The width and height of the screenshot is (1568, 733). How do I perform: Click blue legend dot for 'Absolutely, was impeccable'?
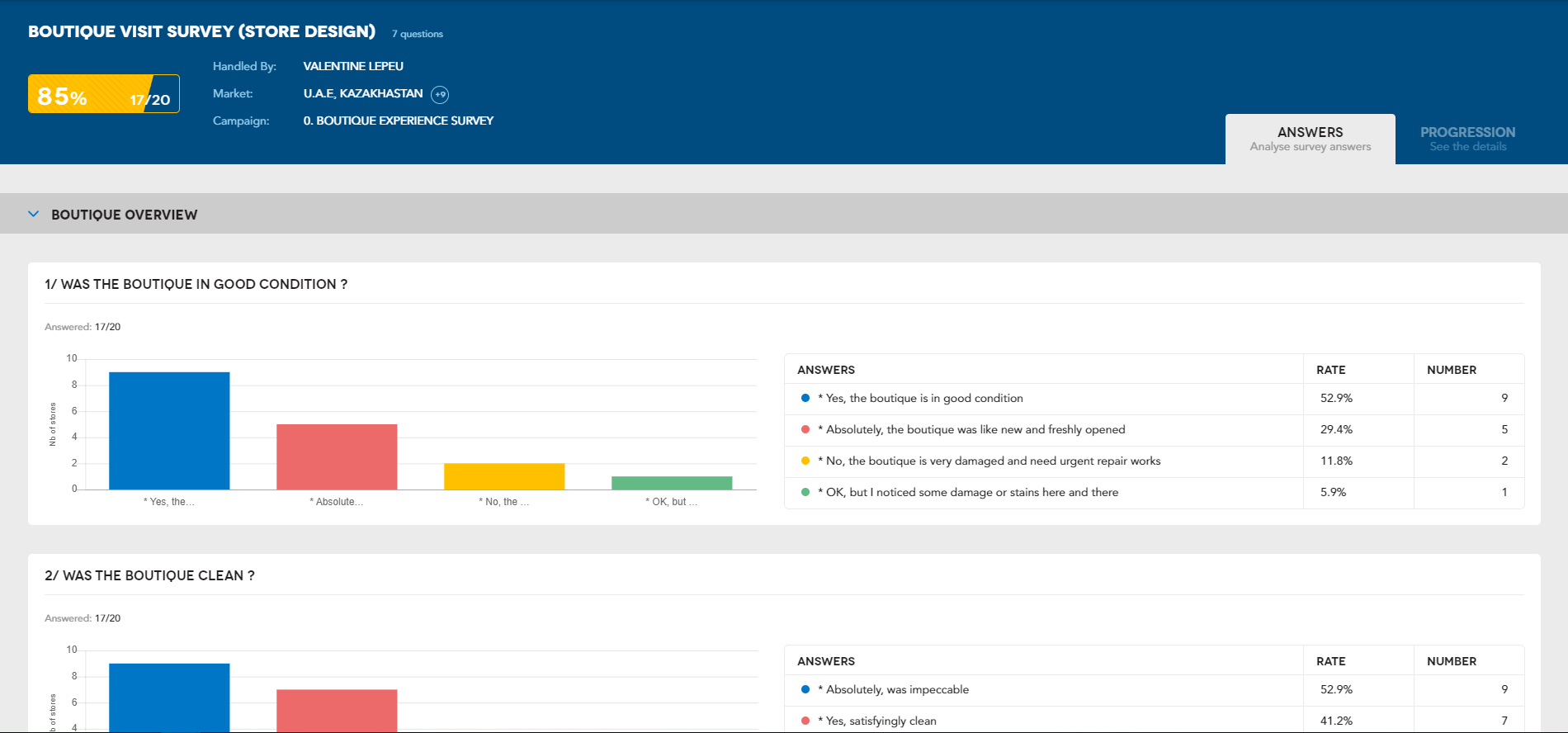point(805,689)
